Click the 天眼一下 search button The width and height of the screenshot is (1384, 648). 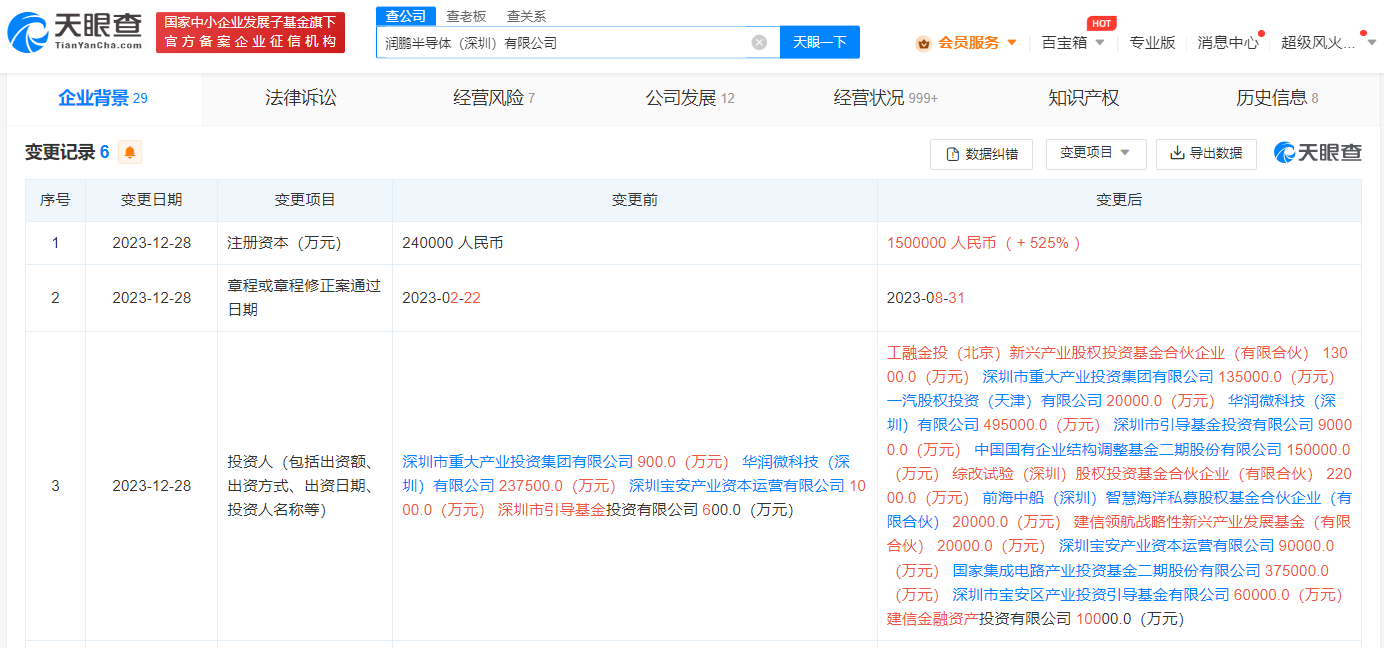click(x=820, y=42)
